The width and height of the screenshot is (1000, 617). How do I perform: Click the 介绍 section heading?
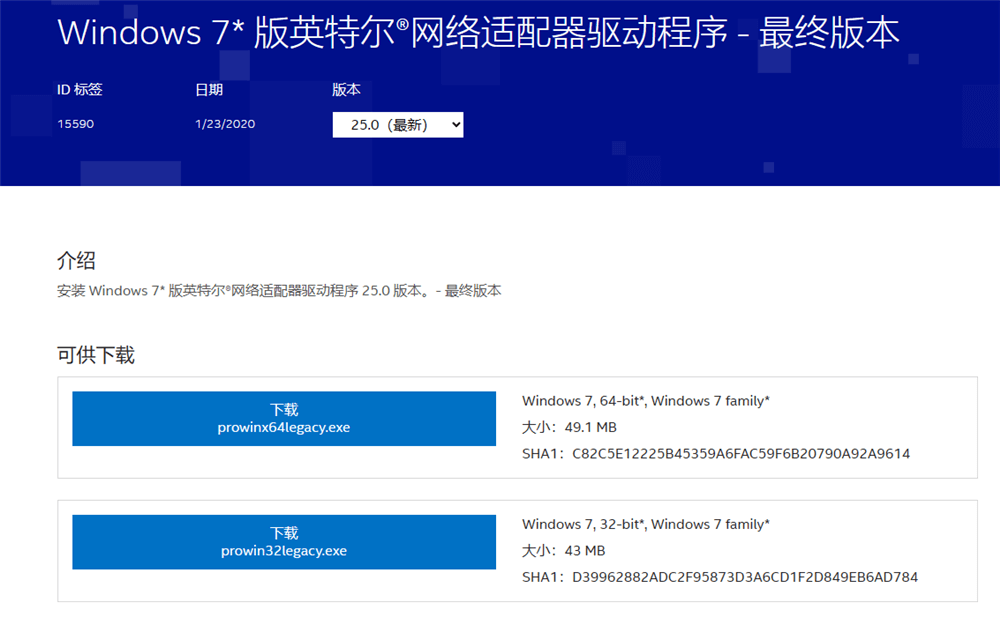[76, 262]
